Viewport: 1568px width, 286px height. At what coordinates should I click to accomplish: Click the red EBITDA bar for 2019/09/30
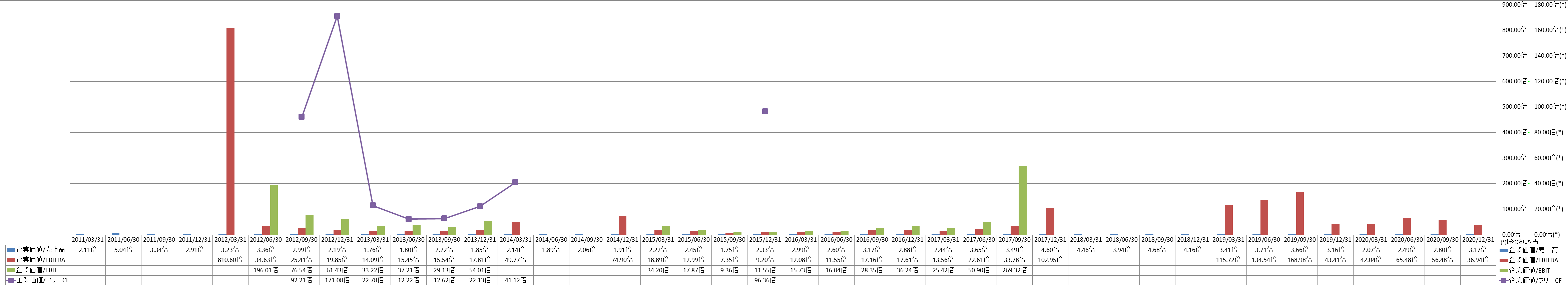click(x=1300, y=213)
